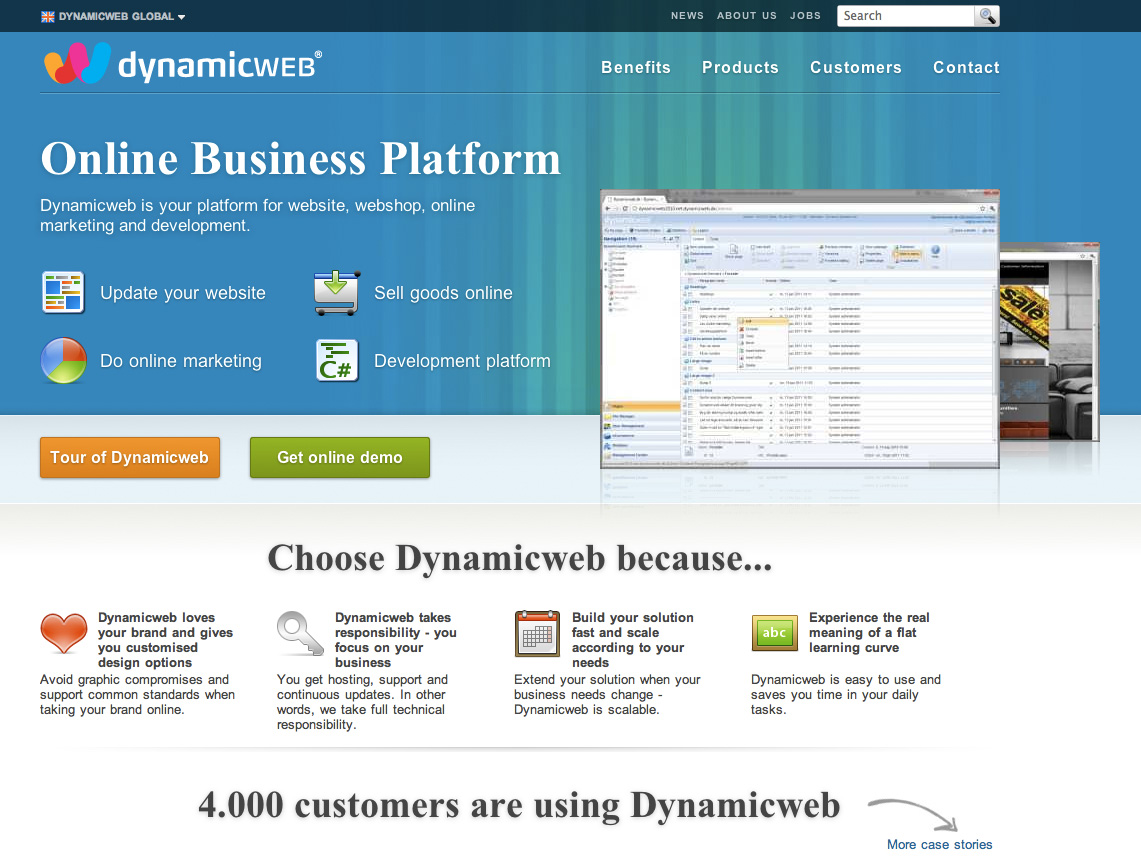The width and height of the screenshot is (1141, 865).
Task: Open Sell goods online link
Action: tap(443, 293)
